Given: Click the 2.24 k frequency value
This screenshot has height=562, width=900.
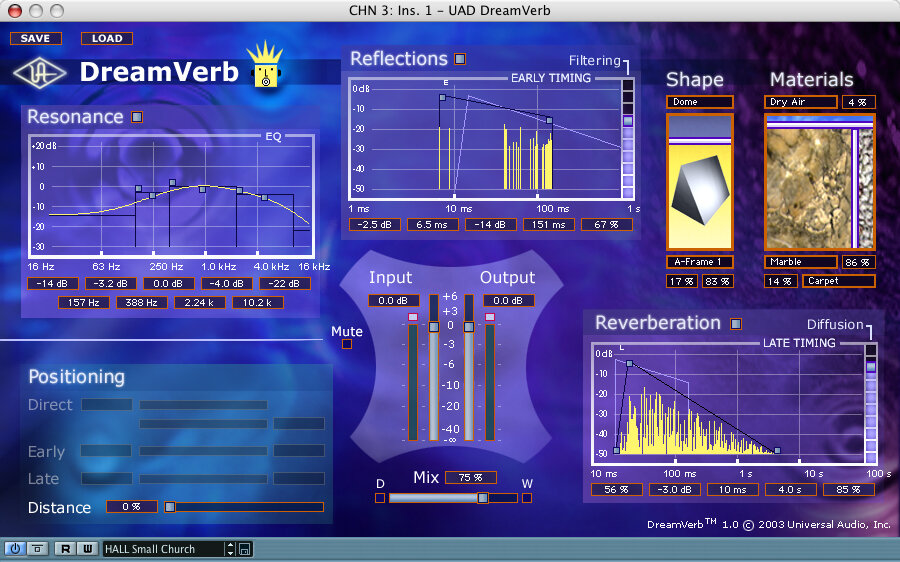Looking at the screenshot, I should tap(200, 303).
